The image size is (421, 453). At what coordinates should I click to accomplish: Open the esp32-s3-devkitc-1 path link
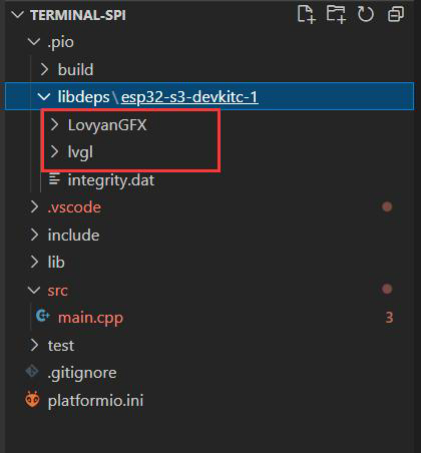(x=189, y=97)
